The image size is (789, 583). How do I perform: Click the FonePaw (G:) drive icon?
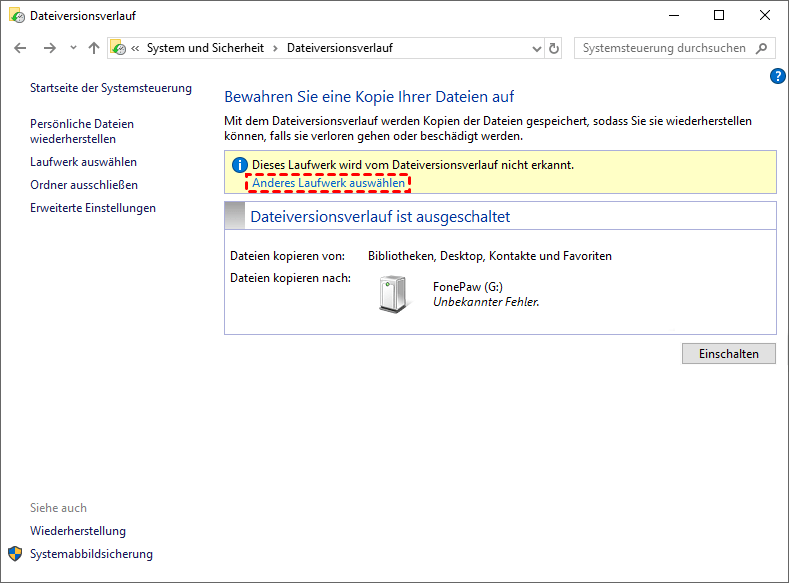(x=394, y=294)
